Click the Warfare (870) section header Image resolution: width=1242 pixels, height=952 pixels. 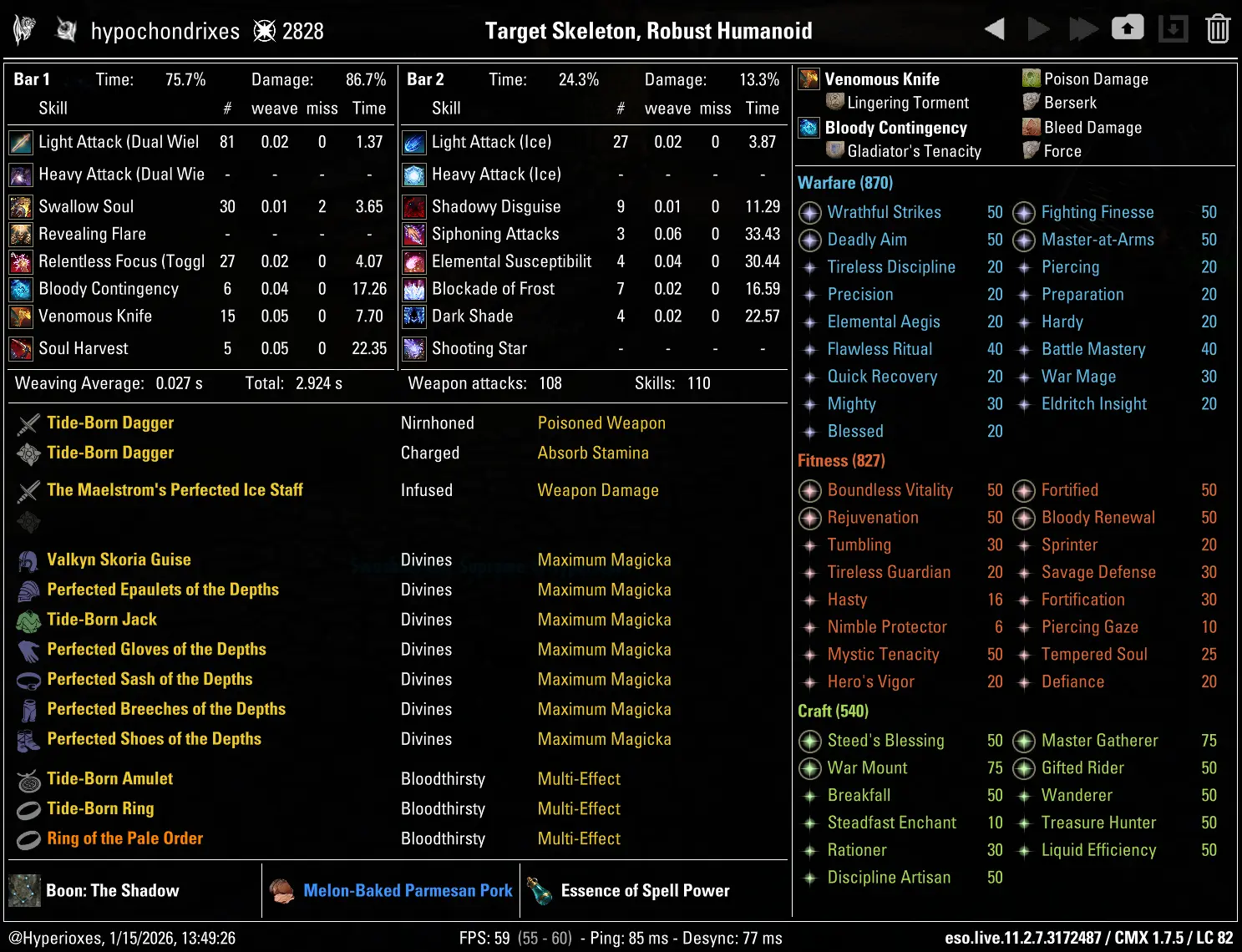tap(844, 183)
